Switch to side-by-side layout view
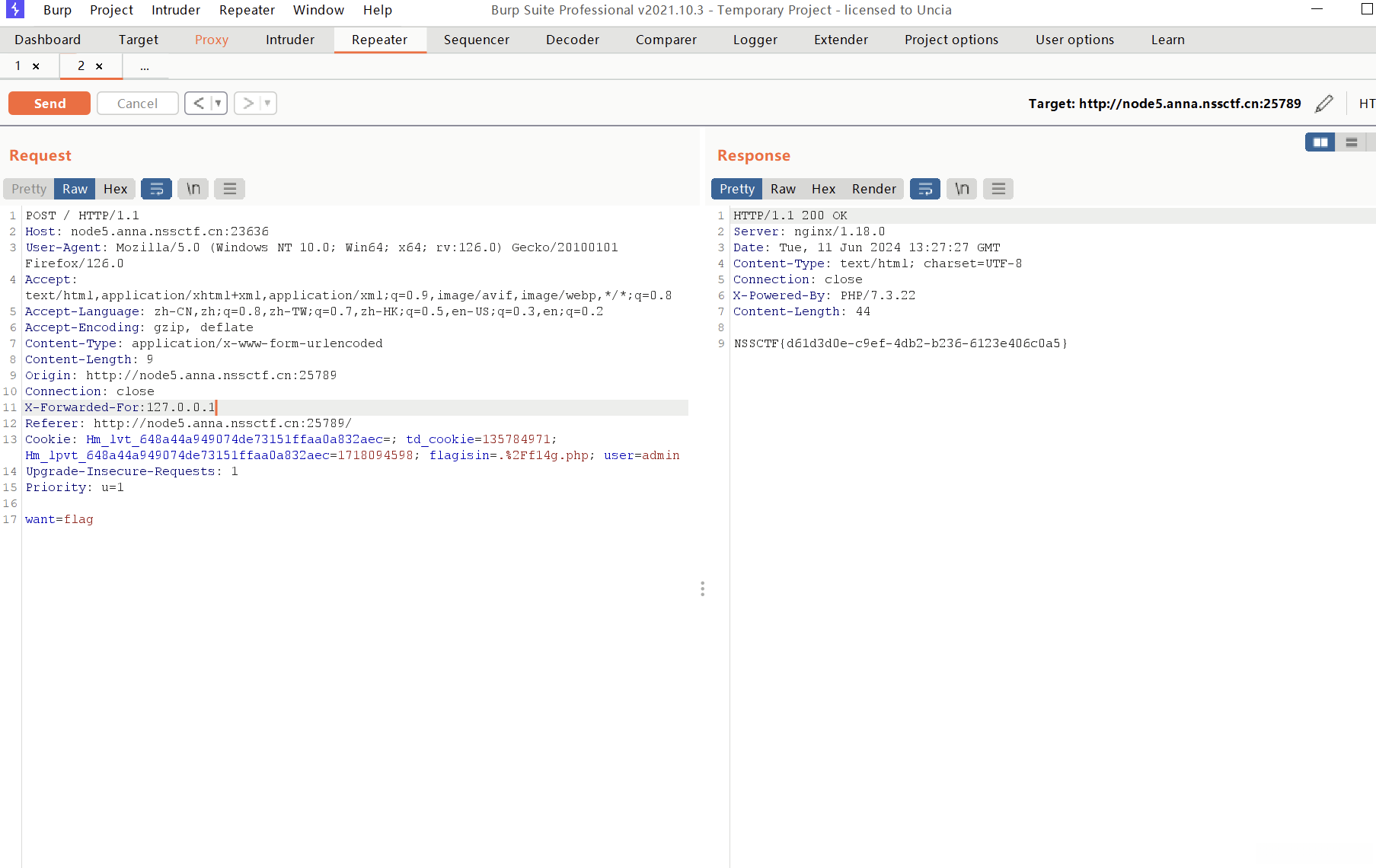 1320,142
